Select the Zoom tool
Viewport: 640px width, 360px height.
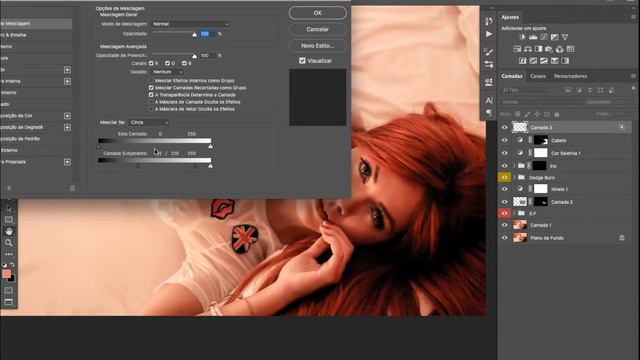(x=9, y=243)
